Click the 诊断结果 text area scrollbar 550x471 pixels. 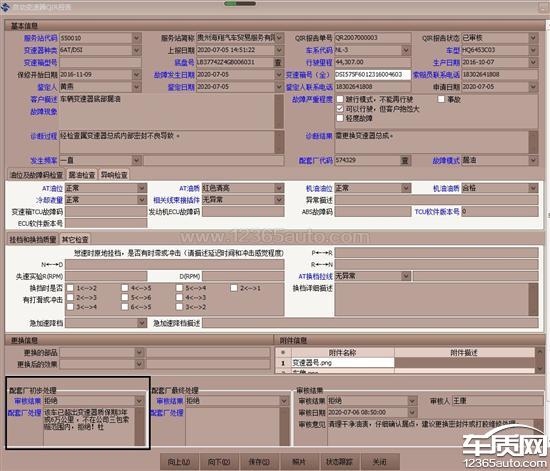pyautogui.click(x=533, y=142)
